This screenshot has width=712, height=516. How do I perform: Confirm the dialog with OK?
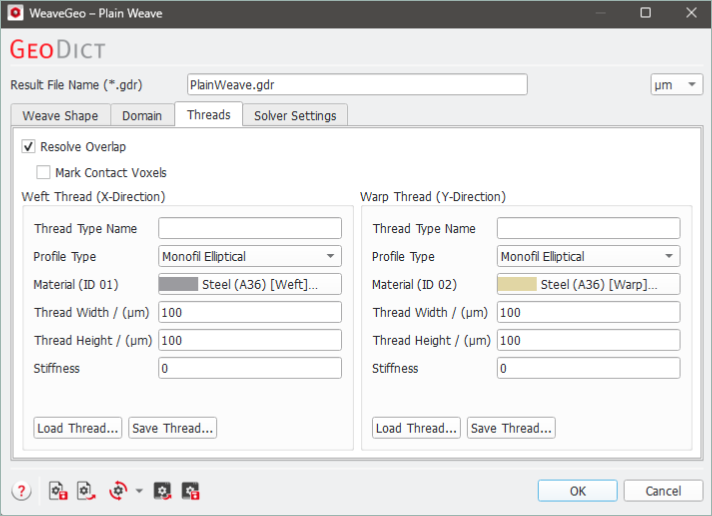pyautogui.click(x=578, y=491)
